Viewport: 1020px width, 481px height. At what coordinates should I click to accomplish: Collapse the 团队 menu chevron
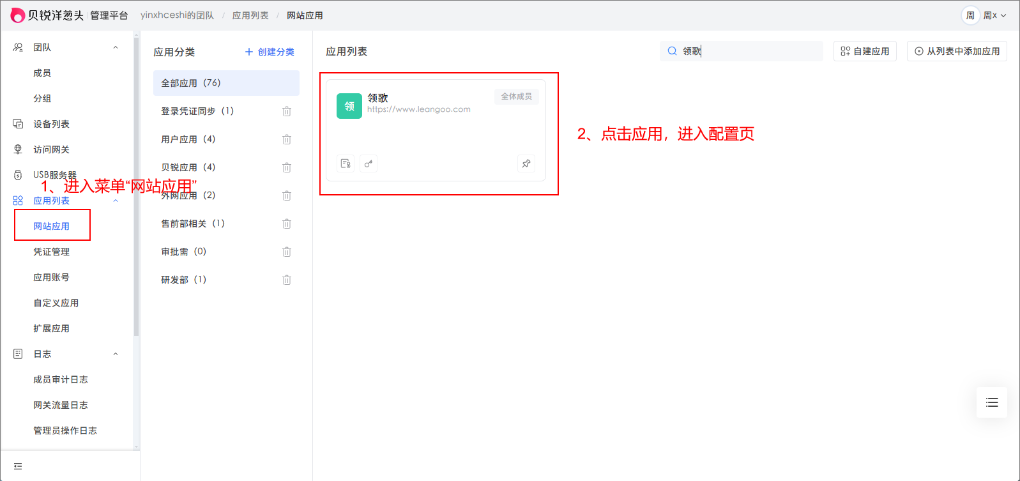(x=116, y=48)
